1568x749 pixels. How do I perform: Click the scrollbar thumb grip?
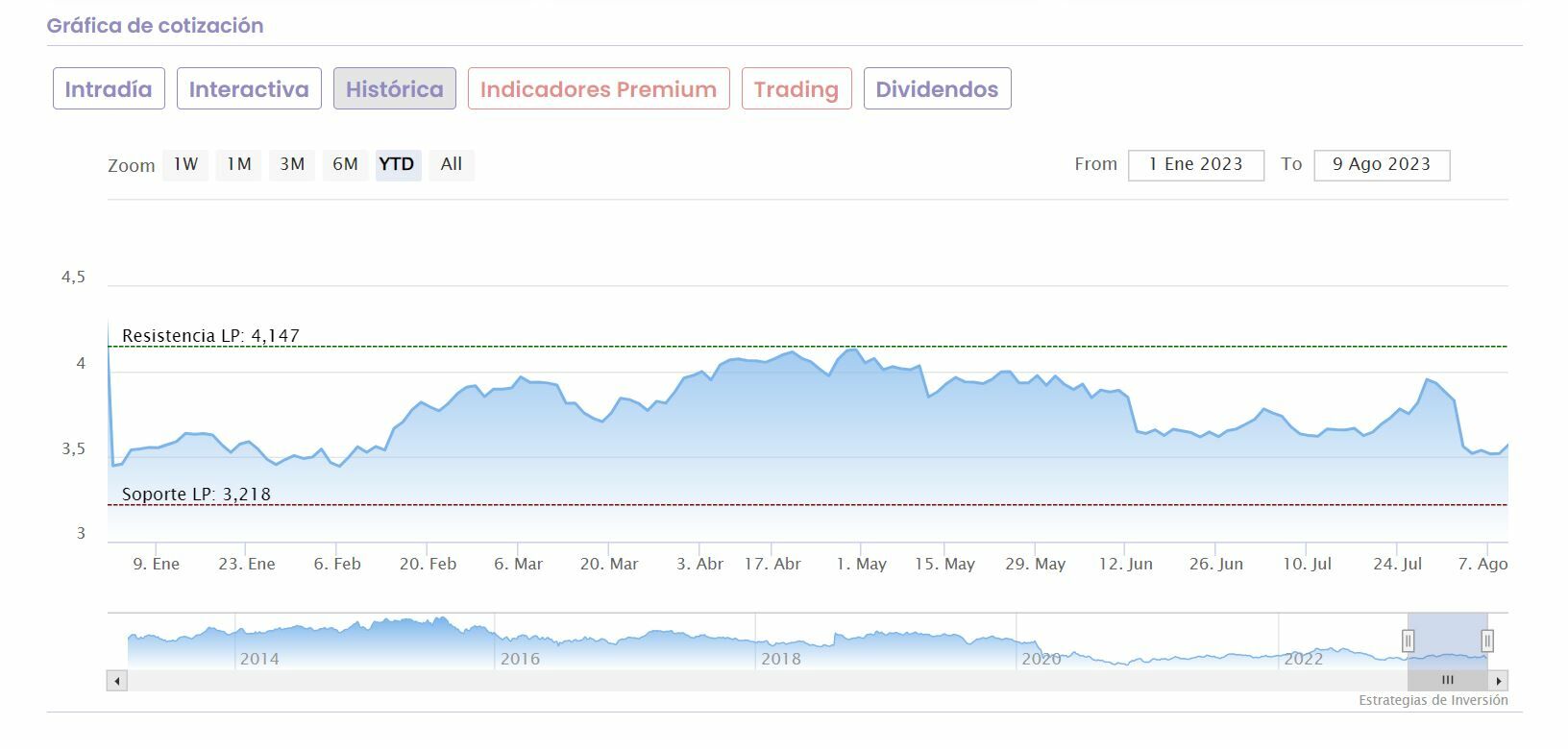click(1447, 681)
